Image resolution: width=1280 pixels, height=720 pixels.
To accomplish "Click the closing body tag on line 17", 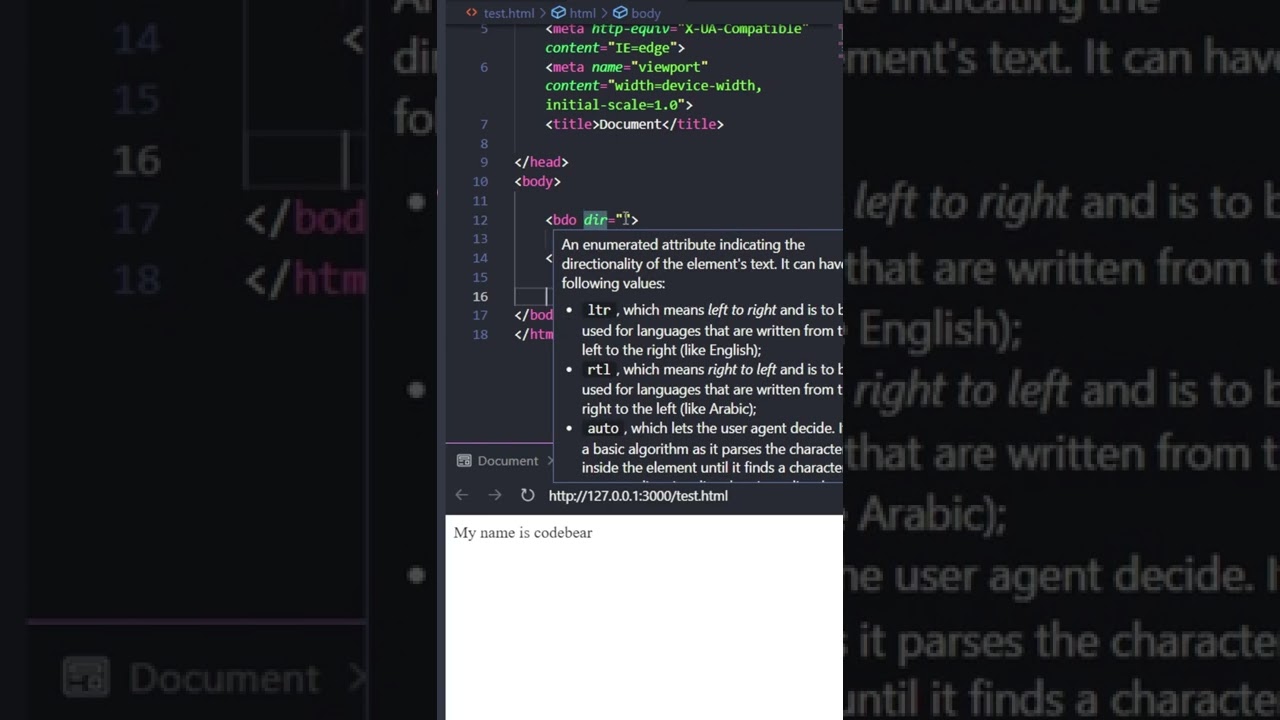I will click(534, 315).
